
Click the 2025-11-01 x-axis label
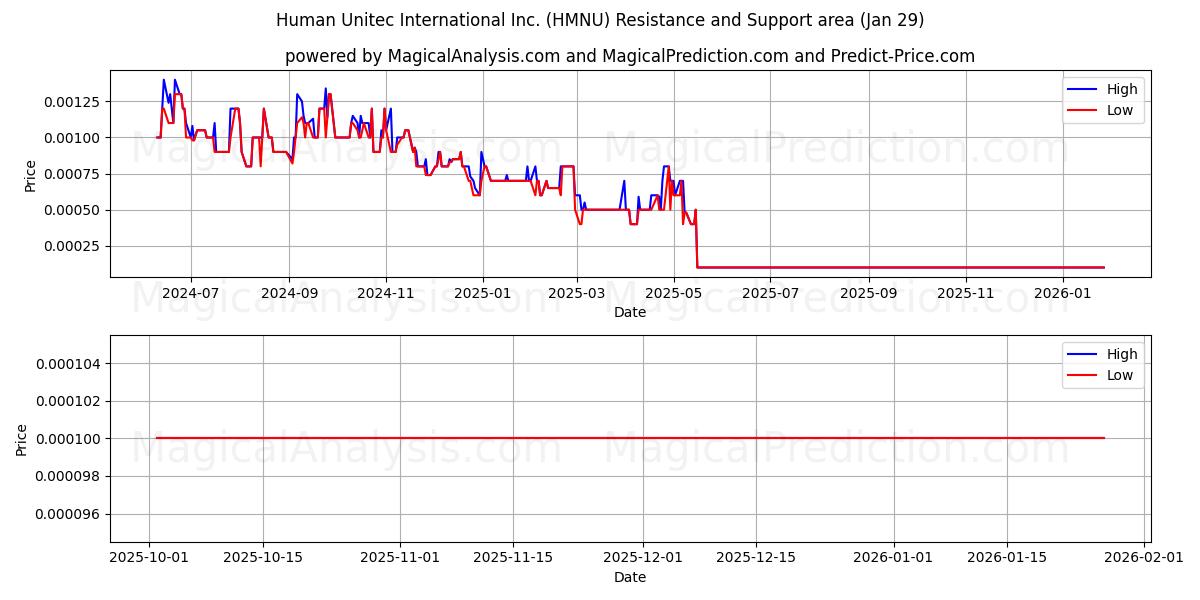pyautogui.click(x=400, y=559)
